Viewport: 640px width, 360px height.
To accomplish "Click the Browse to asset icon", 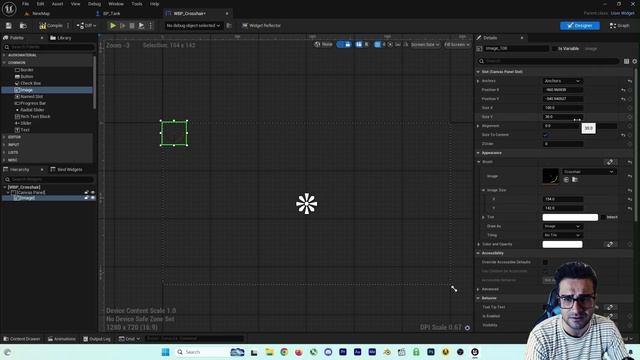I will [x=23, y=26].
